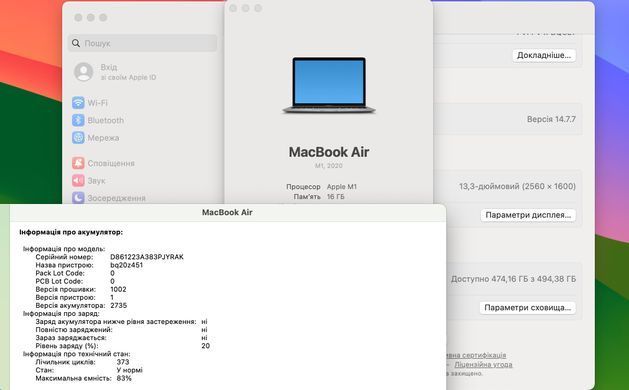Click PCB Lot Code row label

tap(59, 281)
